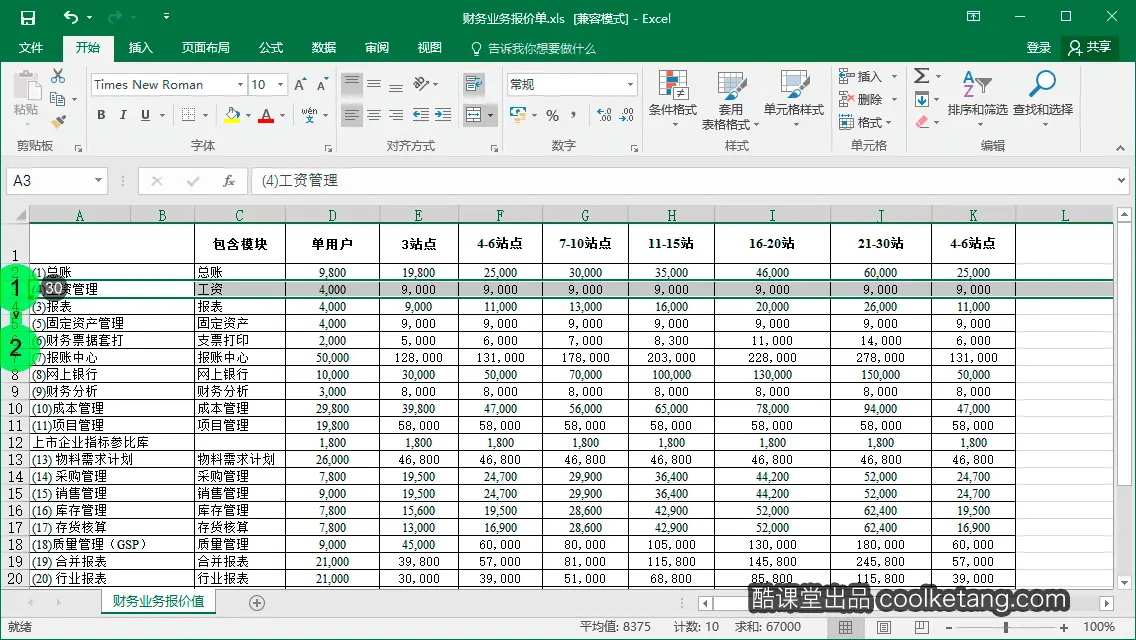The image size is (1136, 640).
Task: Toggle italic formatting
Action: pos(123,115)
